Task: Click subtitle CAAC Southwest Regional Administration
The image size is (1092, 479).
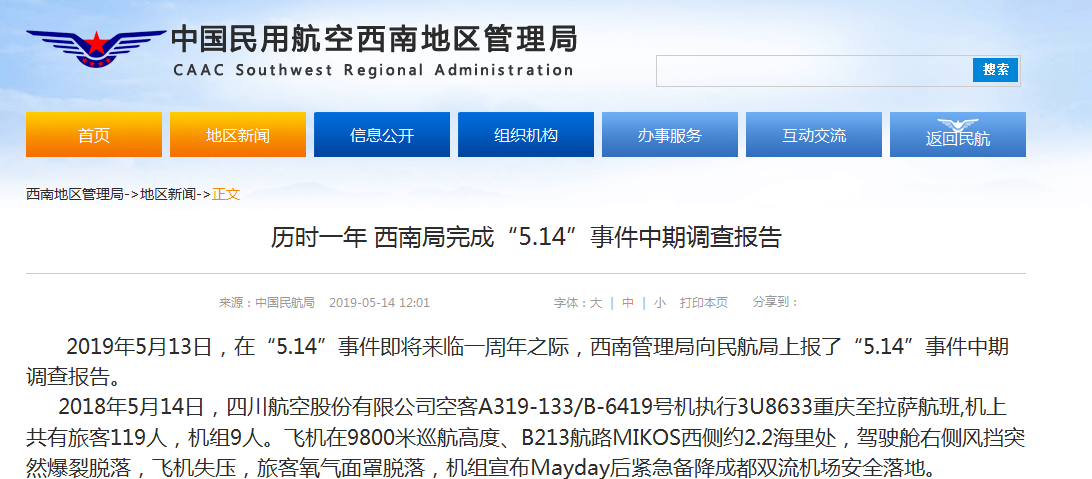Action: point(373,70)
